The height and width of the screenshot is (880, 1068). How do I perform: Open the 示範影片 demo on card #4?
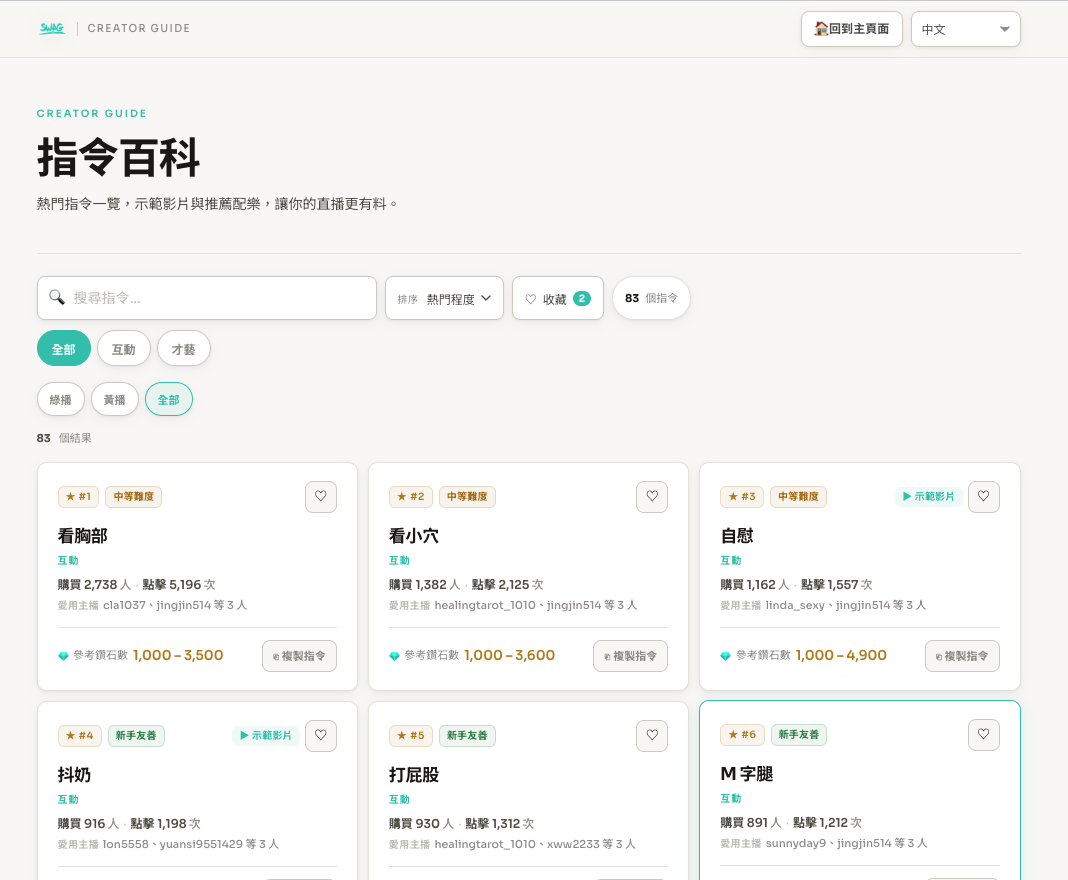(266, 736)
